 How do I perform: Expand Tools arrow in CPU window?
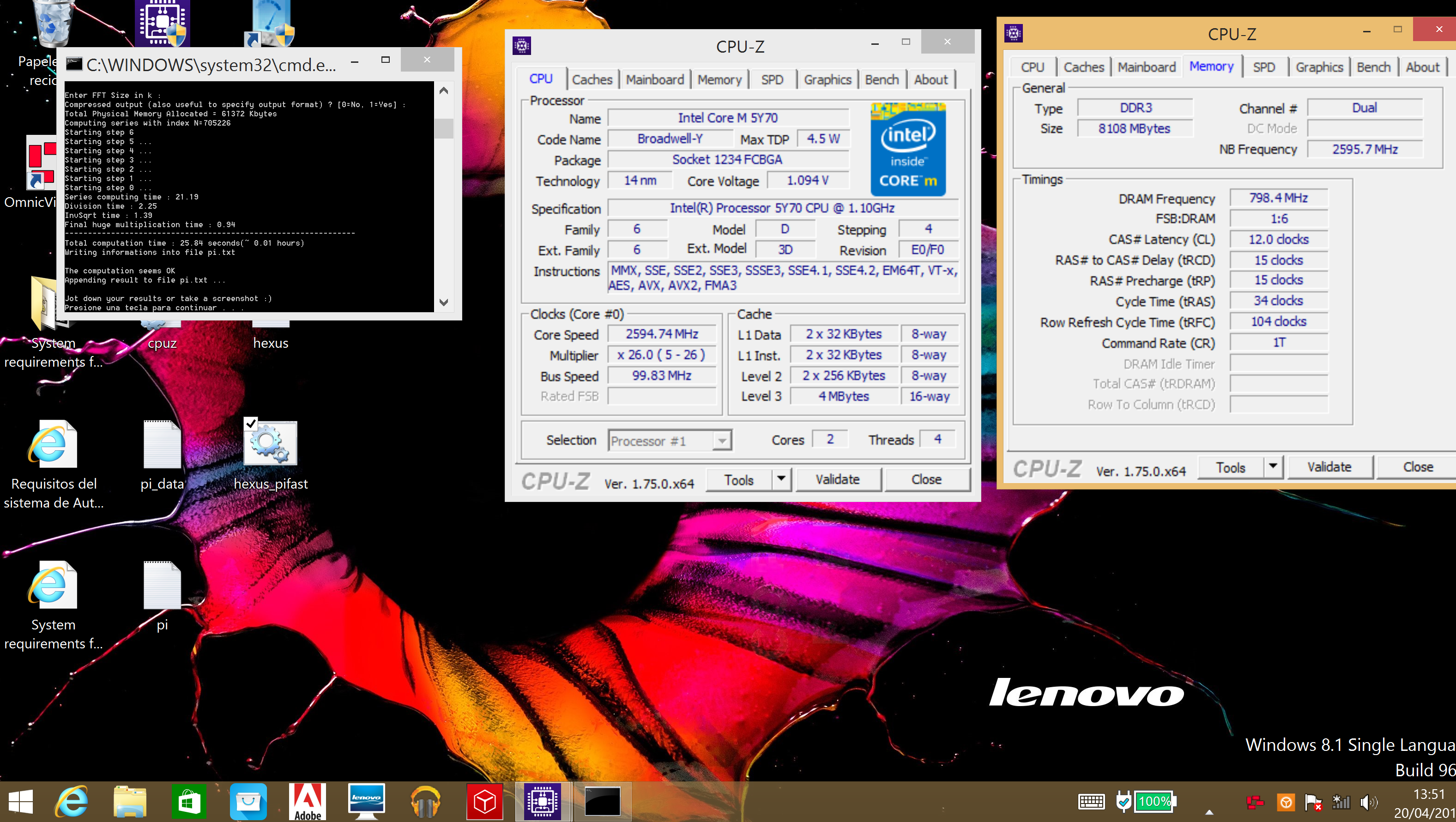[781, 479]
